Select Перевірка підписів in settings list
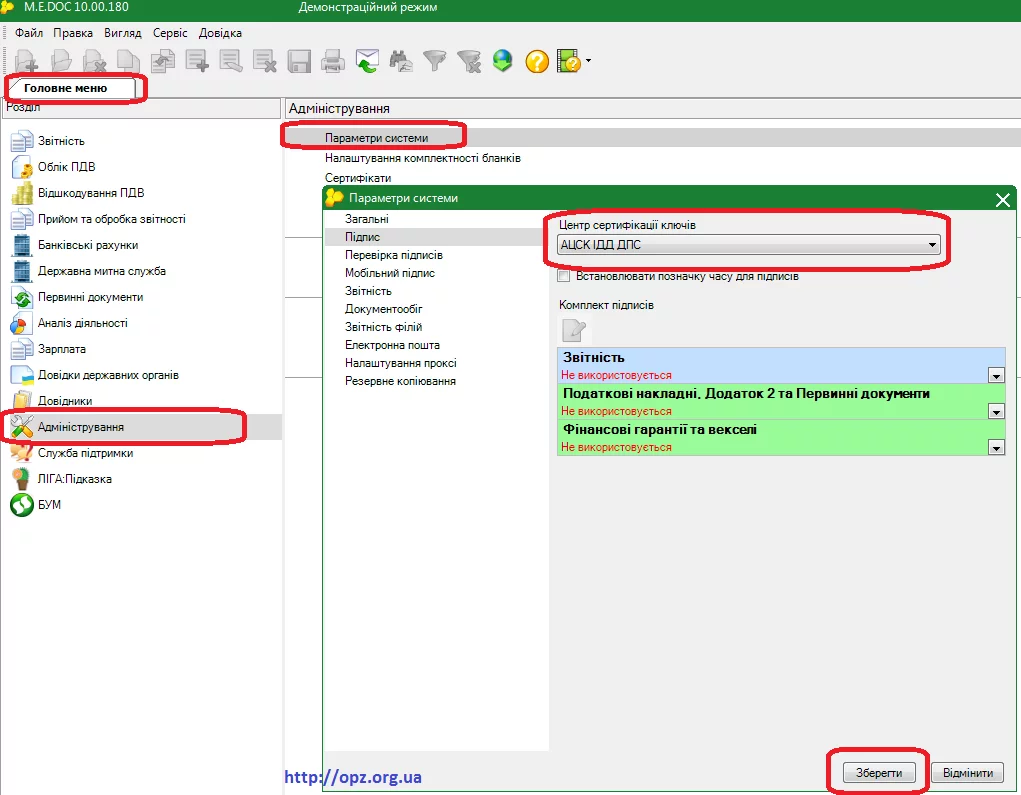This screenshot has width=1021, height=795. (393, 255)
